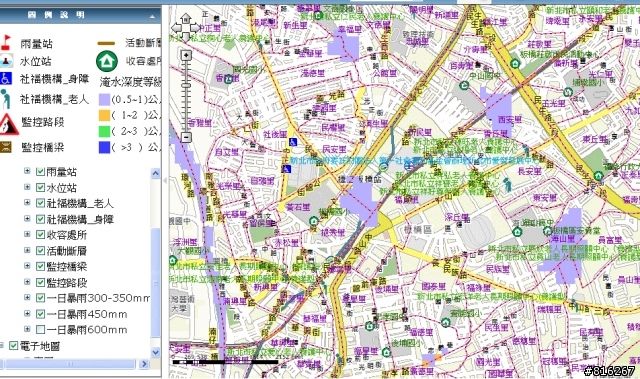Expand the 一日暴雨450mm tree node
The image size is (640, 379).
coord(27,313)
